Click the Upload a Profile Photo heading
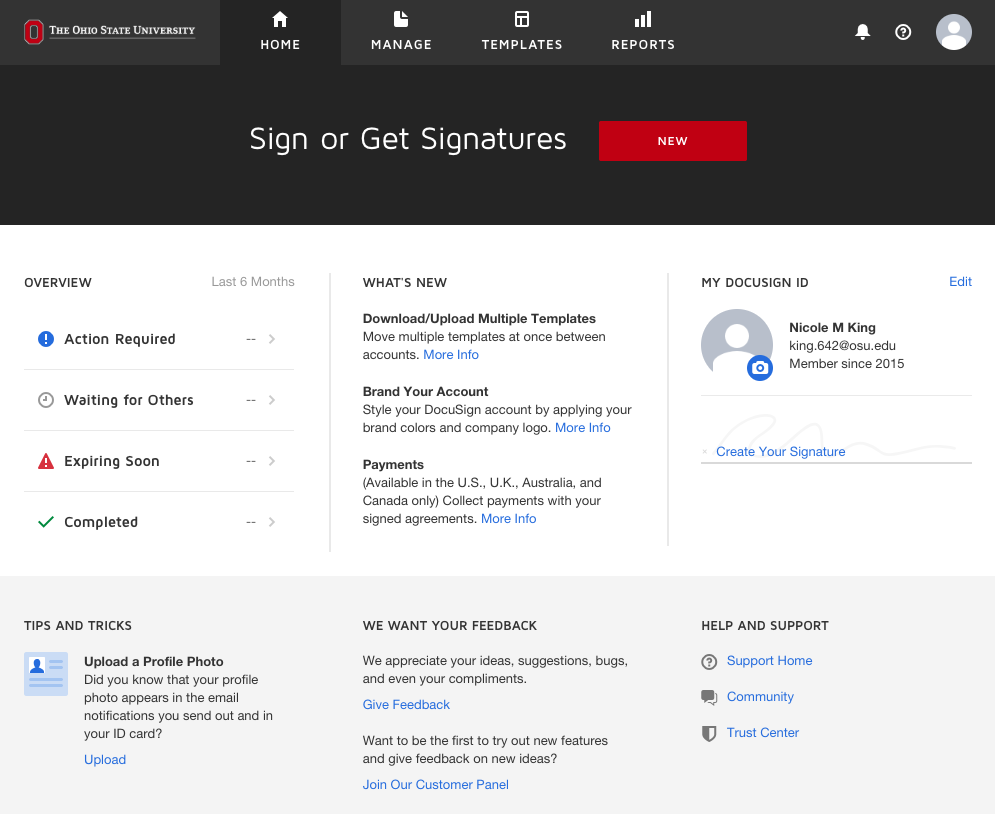This screenshot has height=814, width=995. tap(154, 661)
